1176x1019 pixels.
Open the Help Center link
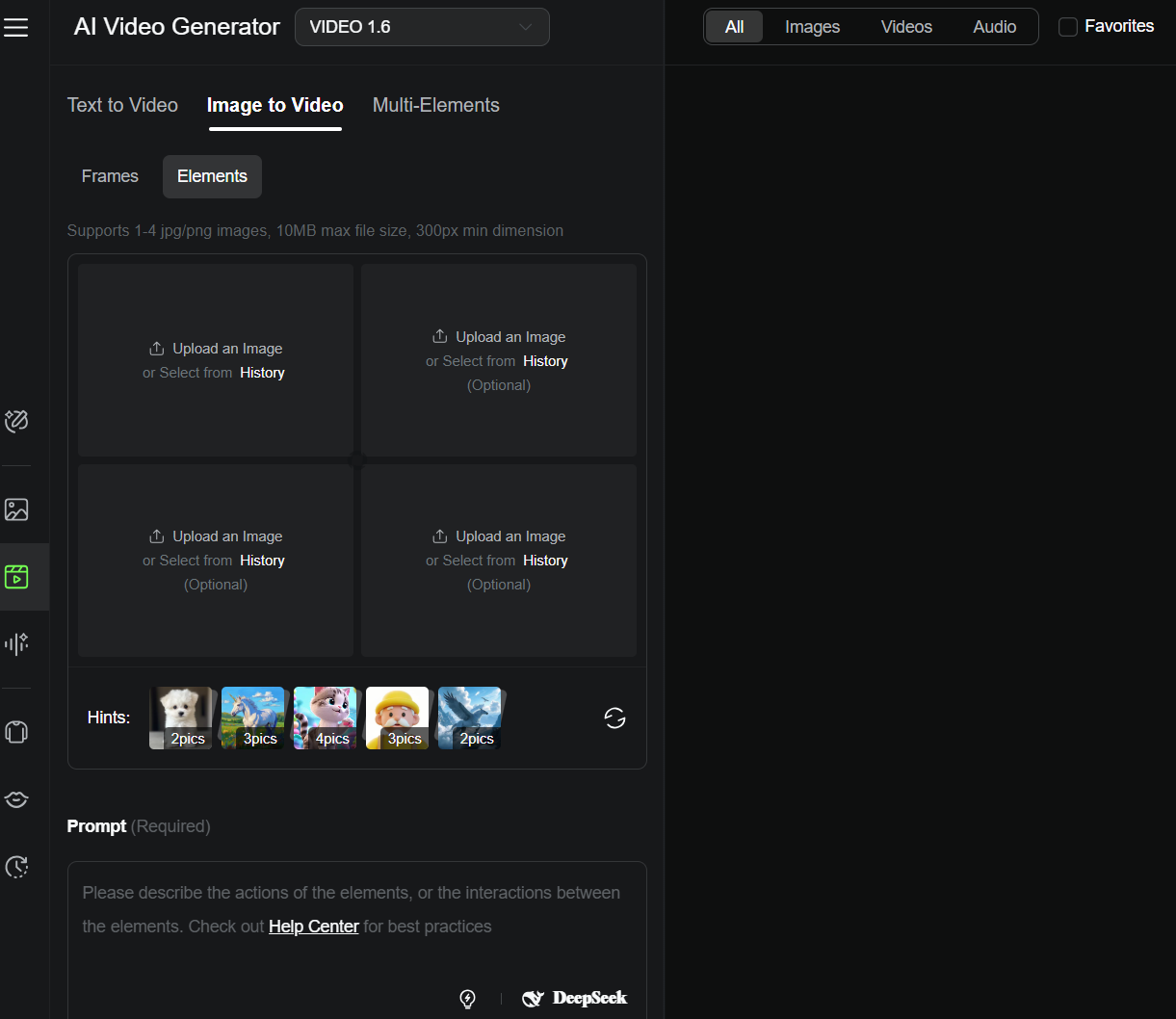314,927
